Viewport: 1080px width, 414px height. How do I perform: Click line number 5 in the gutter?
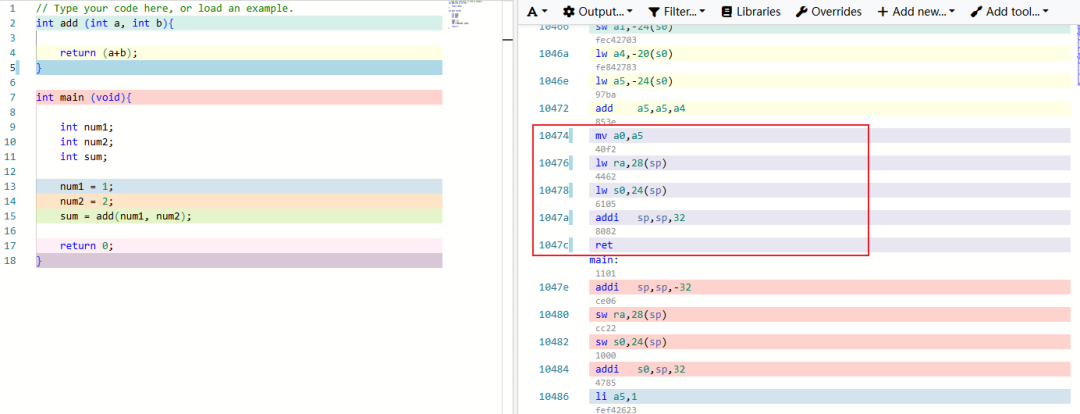click(12, 68)
